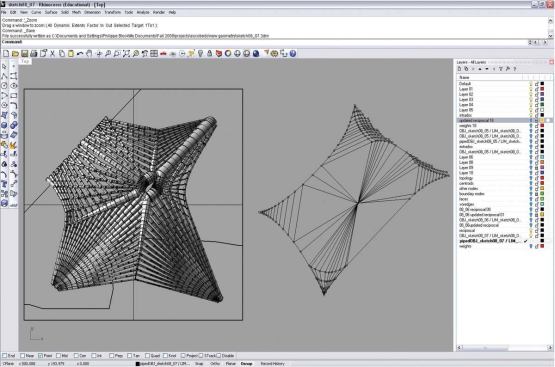The width and height of the screenshot is (555, 367).
Task: Click command history scroll down arrow
Action: [550, 36]
